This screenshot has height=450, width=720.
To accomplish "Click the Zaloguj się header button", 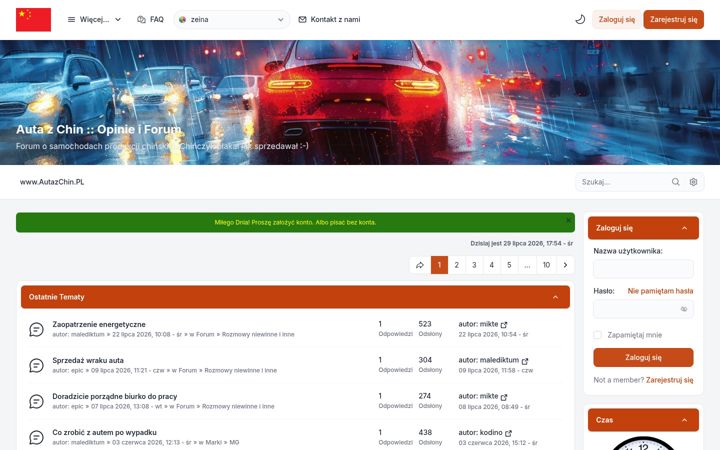I will coord(616,20).
